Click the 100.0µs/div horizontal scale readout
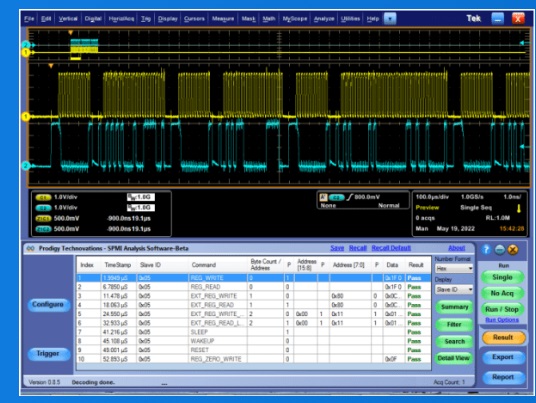The image size is (536, 403). (432, 197)
